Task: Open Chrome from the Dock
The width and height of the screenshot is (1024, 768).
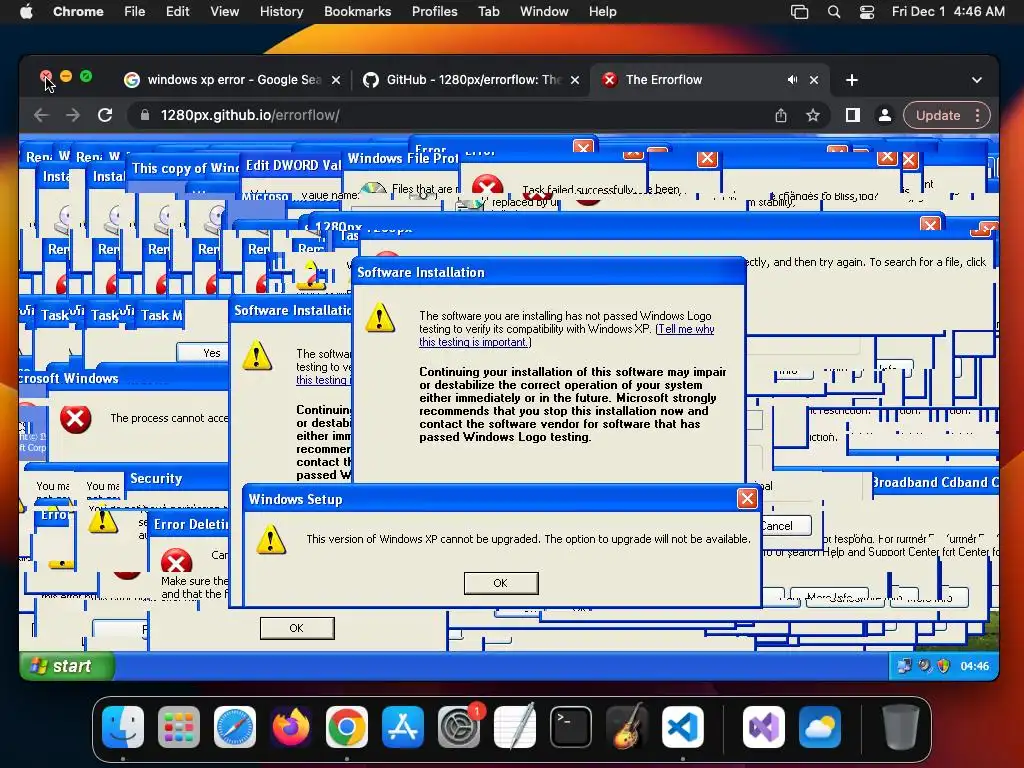Action: coord(347,727)
